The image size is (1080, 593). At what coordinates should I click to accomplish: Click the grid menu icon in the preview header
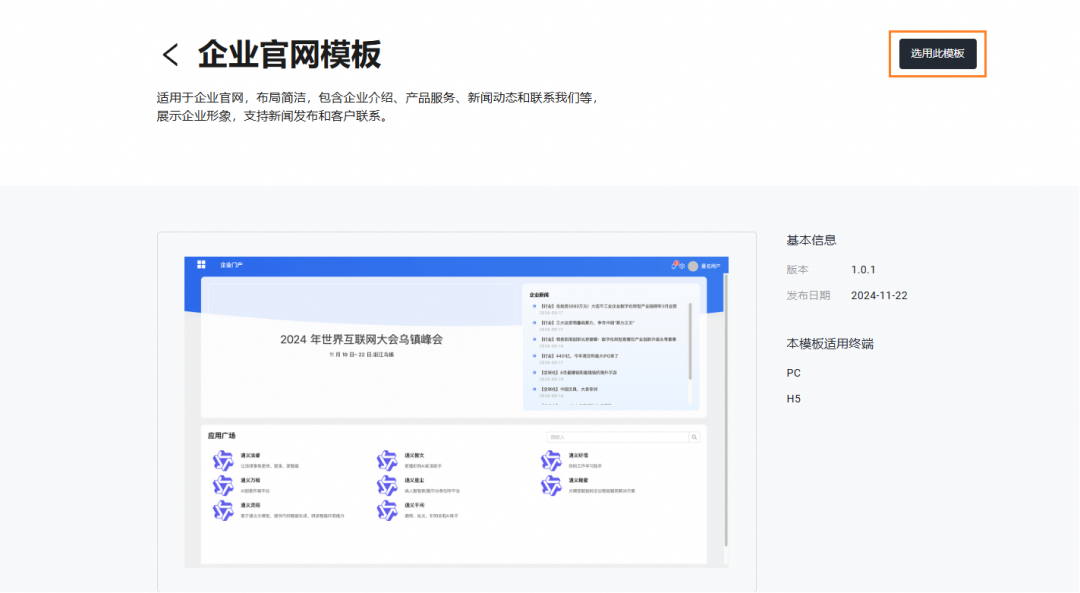point(201,264)
